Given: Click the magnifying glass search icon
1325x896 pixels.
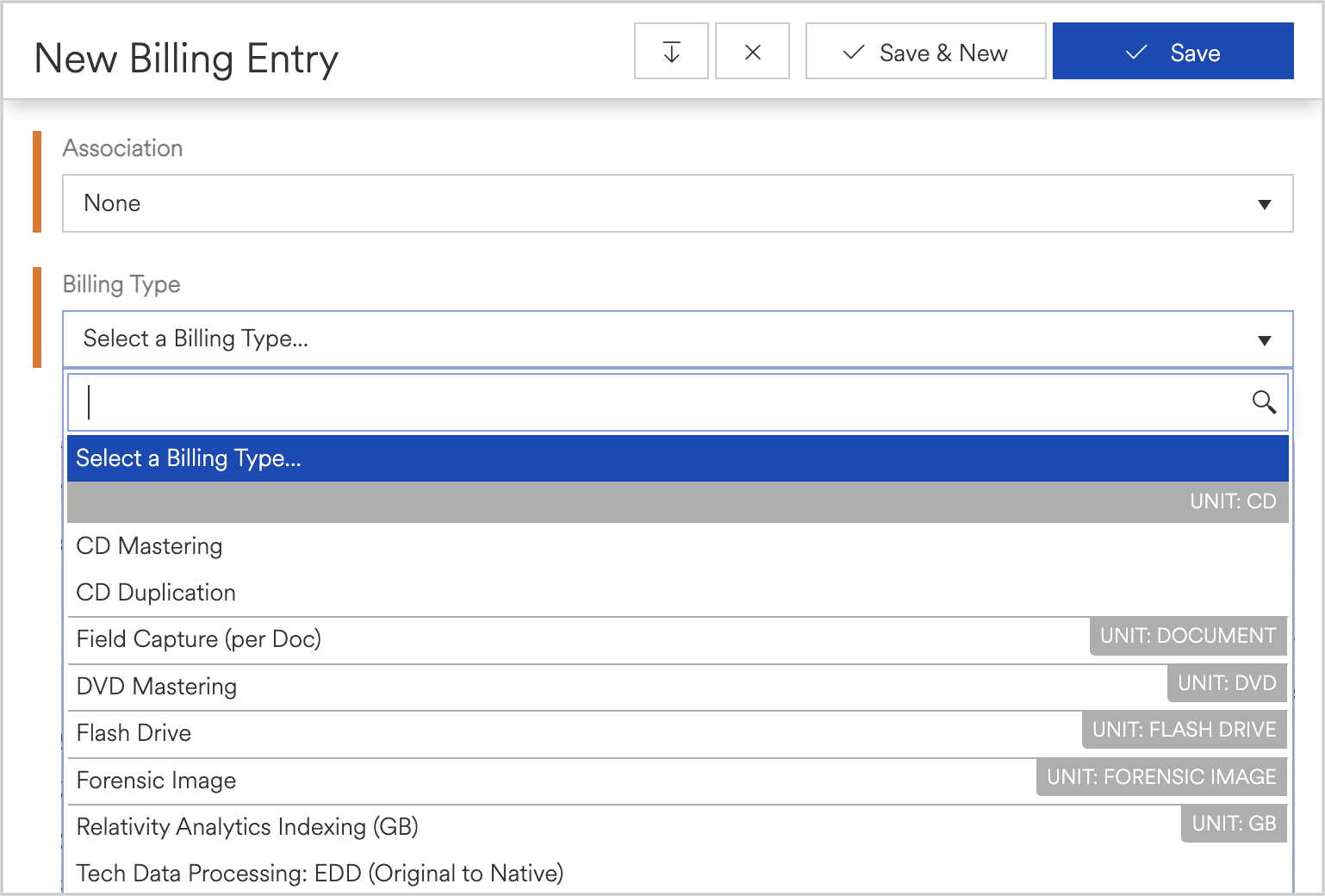Looking at the screenshot, I should 1264,402.
